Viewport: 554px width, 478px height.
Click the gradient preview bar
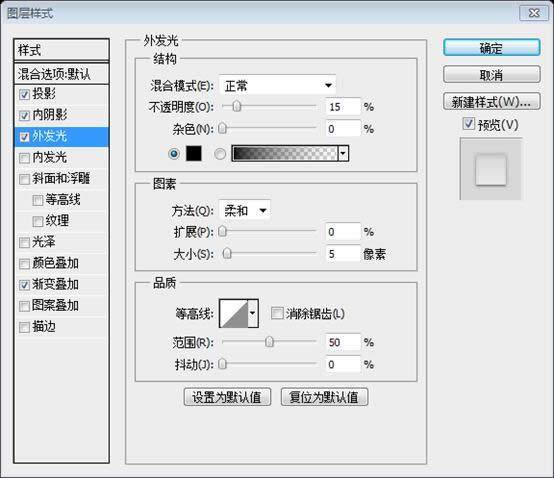pyautogui.click(x=285, y=153)
